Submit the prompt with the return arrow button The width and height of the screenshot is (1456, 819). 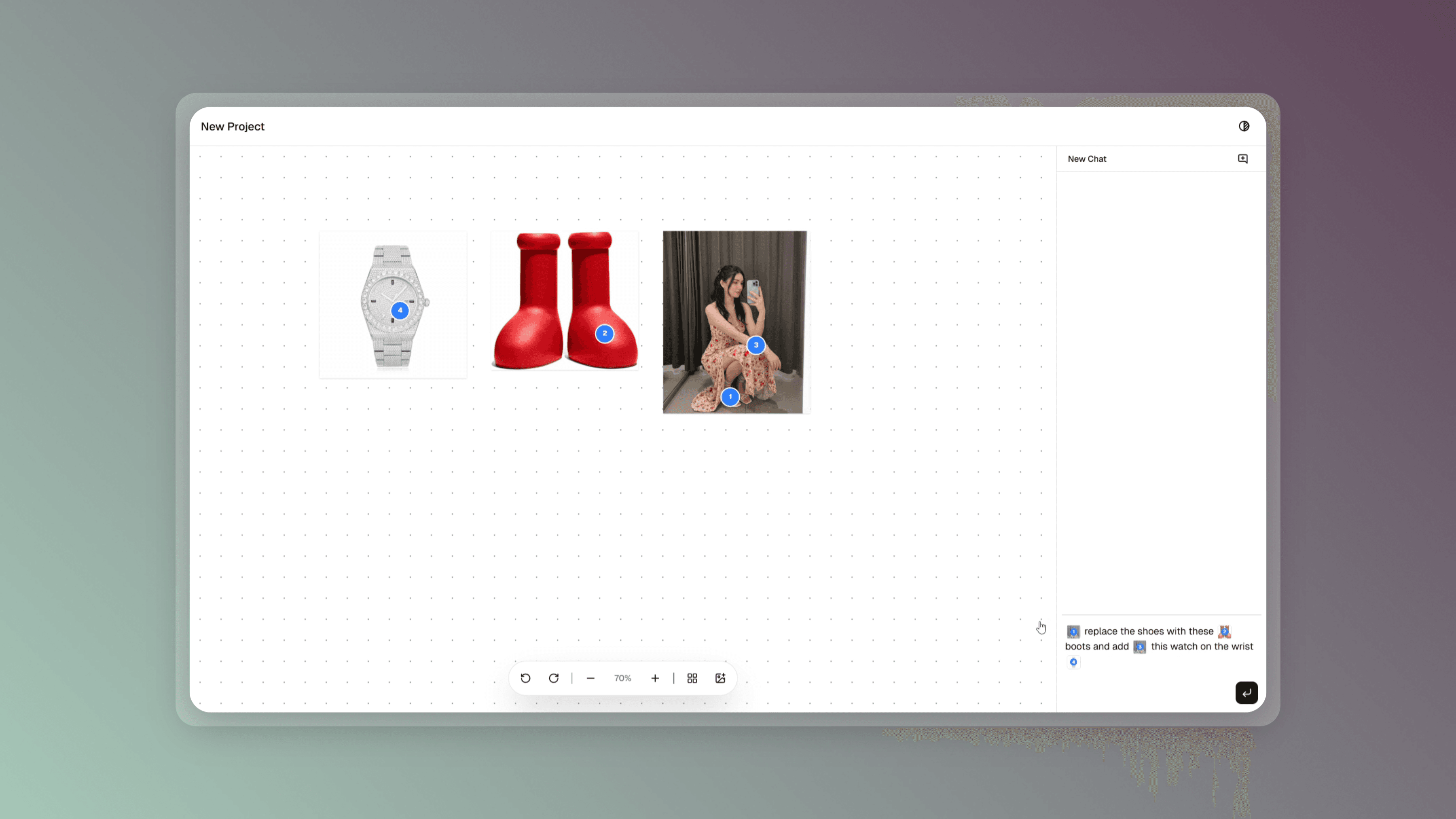click(x=1246, y=692)
